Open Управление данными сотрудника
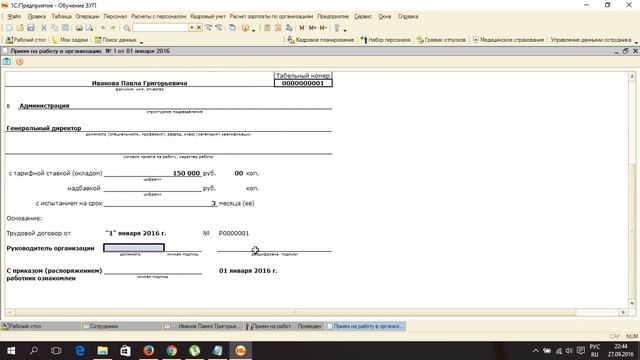Screen dimensions: 640x360 coord(591,40)
